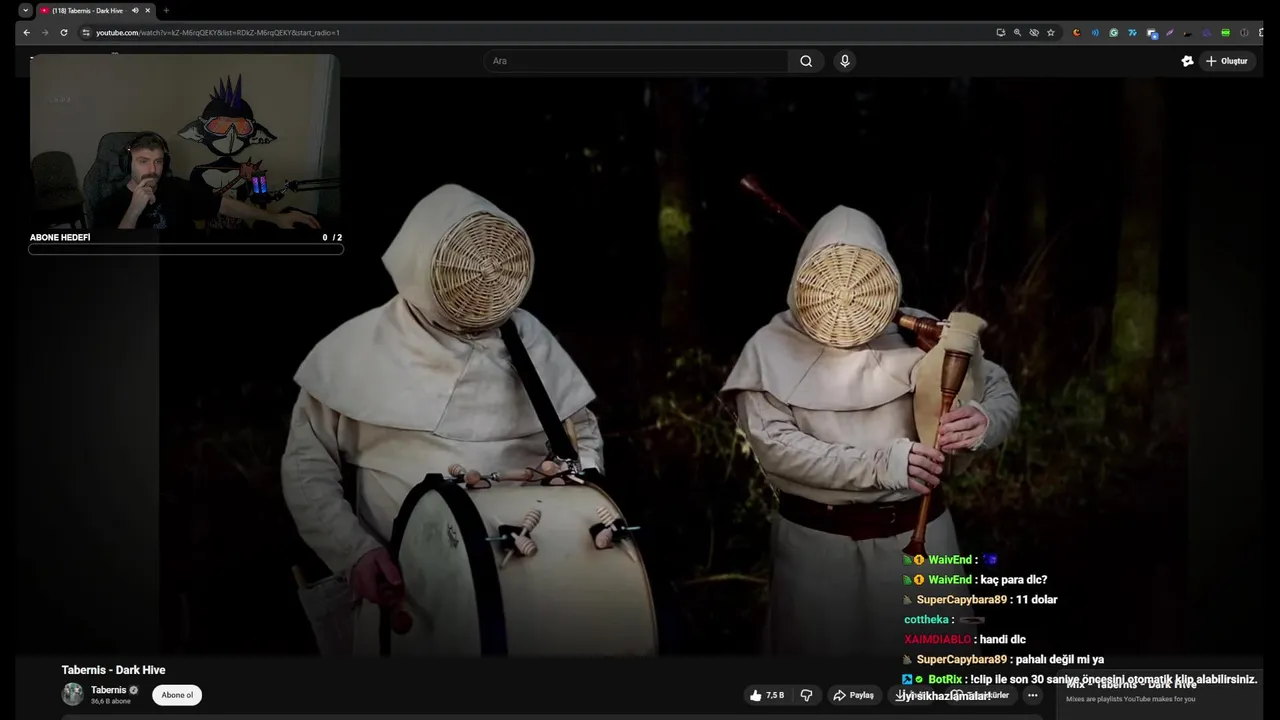Click the streamer webcam overlay
The image size is (1280, 720).
pos(185,142)
